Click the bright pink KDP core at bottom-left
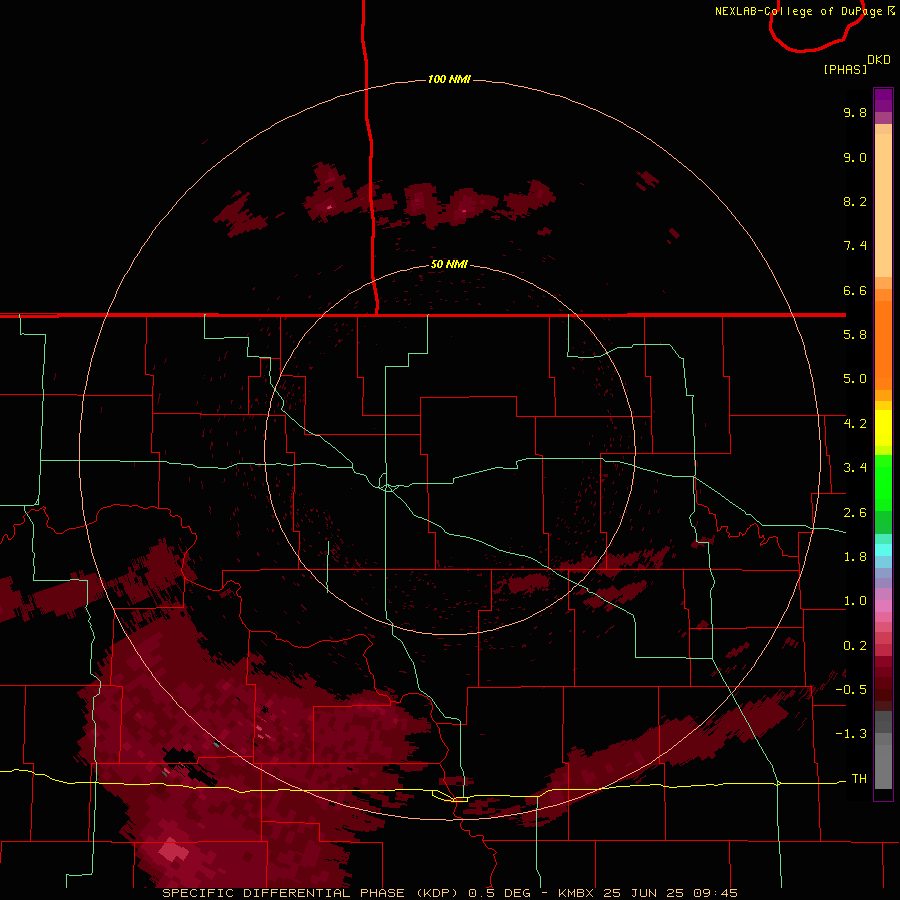The image size is (900, 900). (172, 849)
